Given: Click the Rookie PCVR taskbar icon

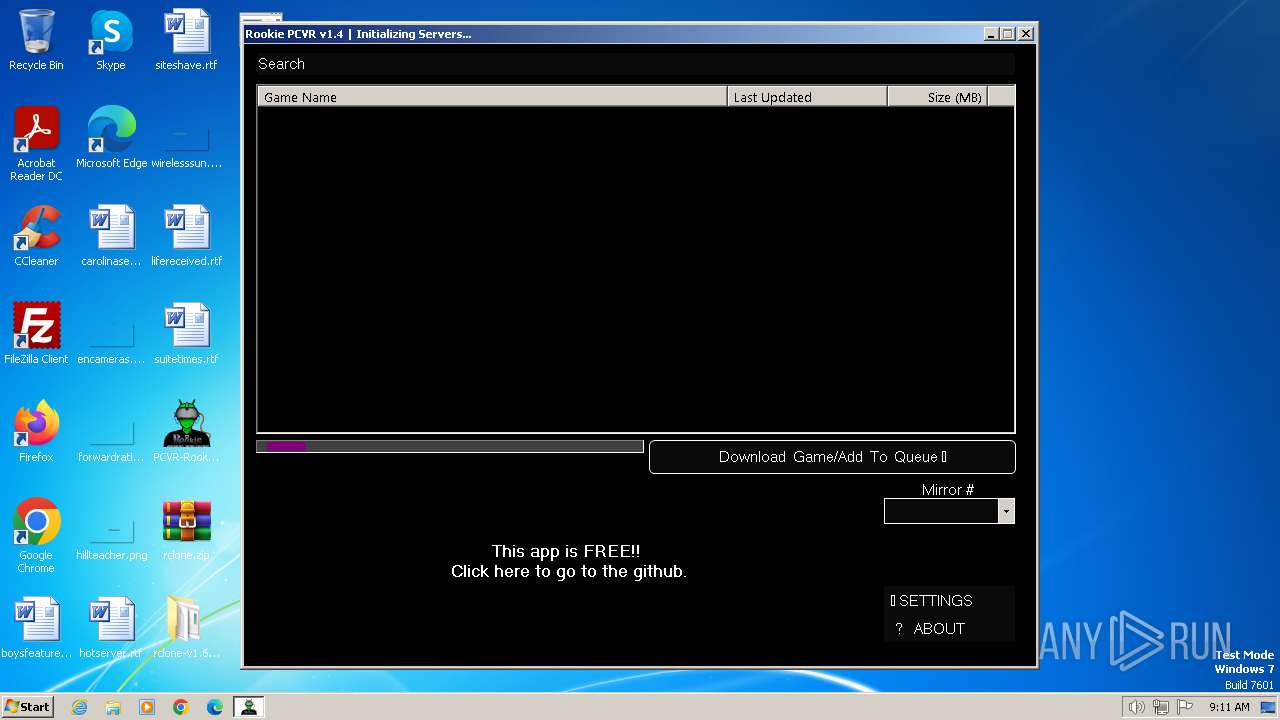Looking at the screenshot, I should [248, 707].
